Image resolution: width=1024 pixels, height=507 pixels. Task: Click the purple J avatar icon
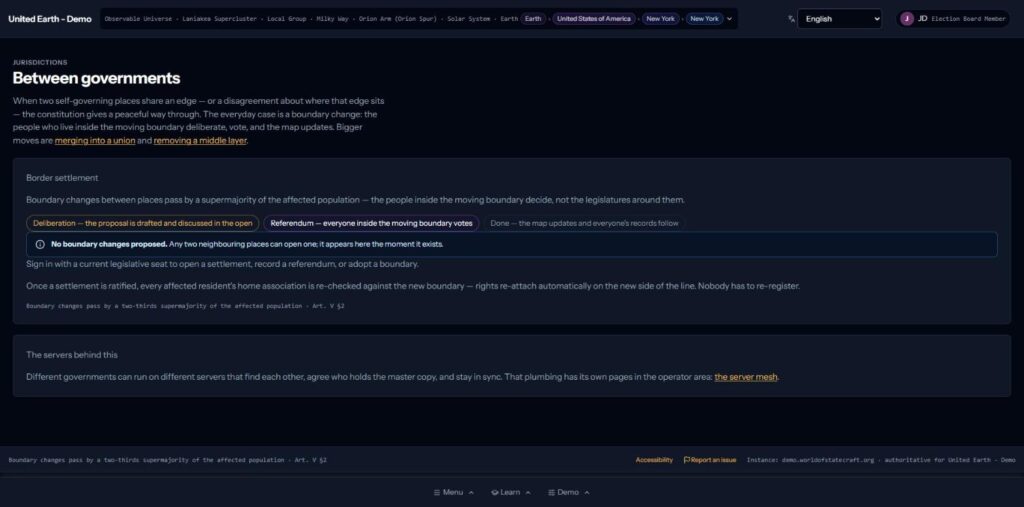pyautogui.click(x=906, y=19)
